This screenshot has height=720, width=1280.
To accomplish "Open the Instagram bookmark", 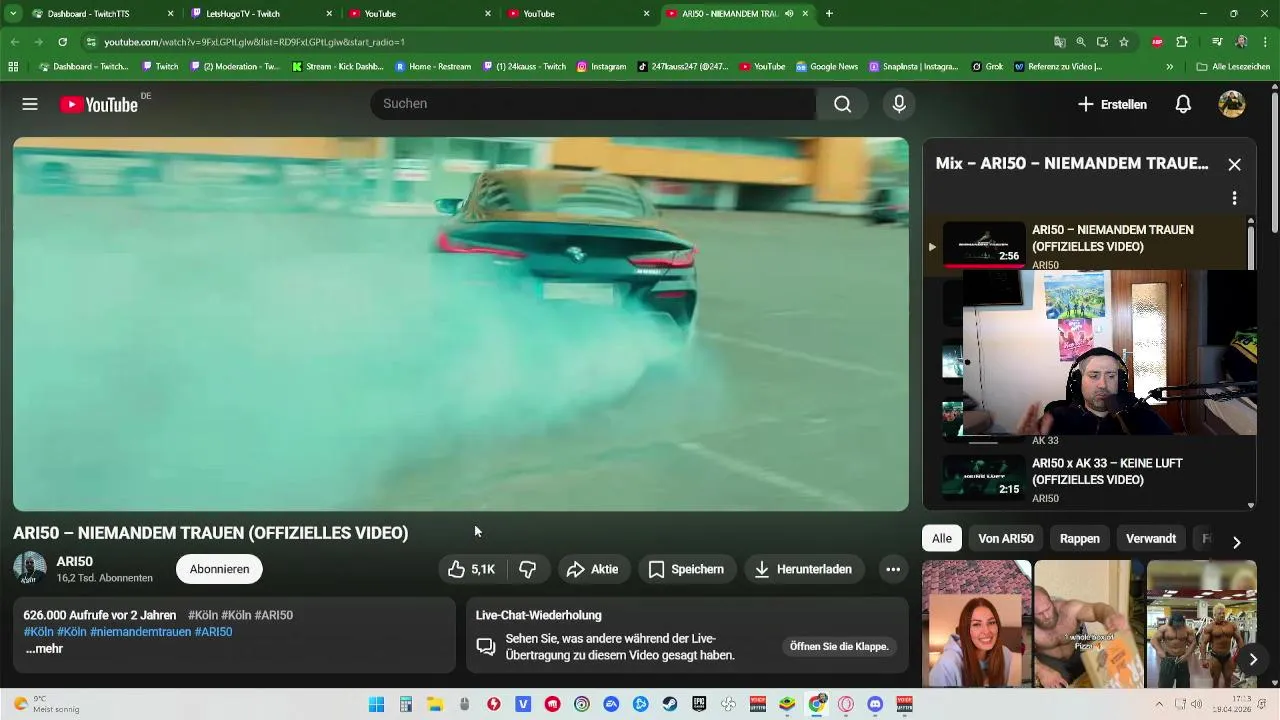I will coord(601,67).
